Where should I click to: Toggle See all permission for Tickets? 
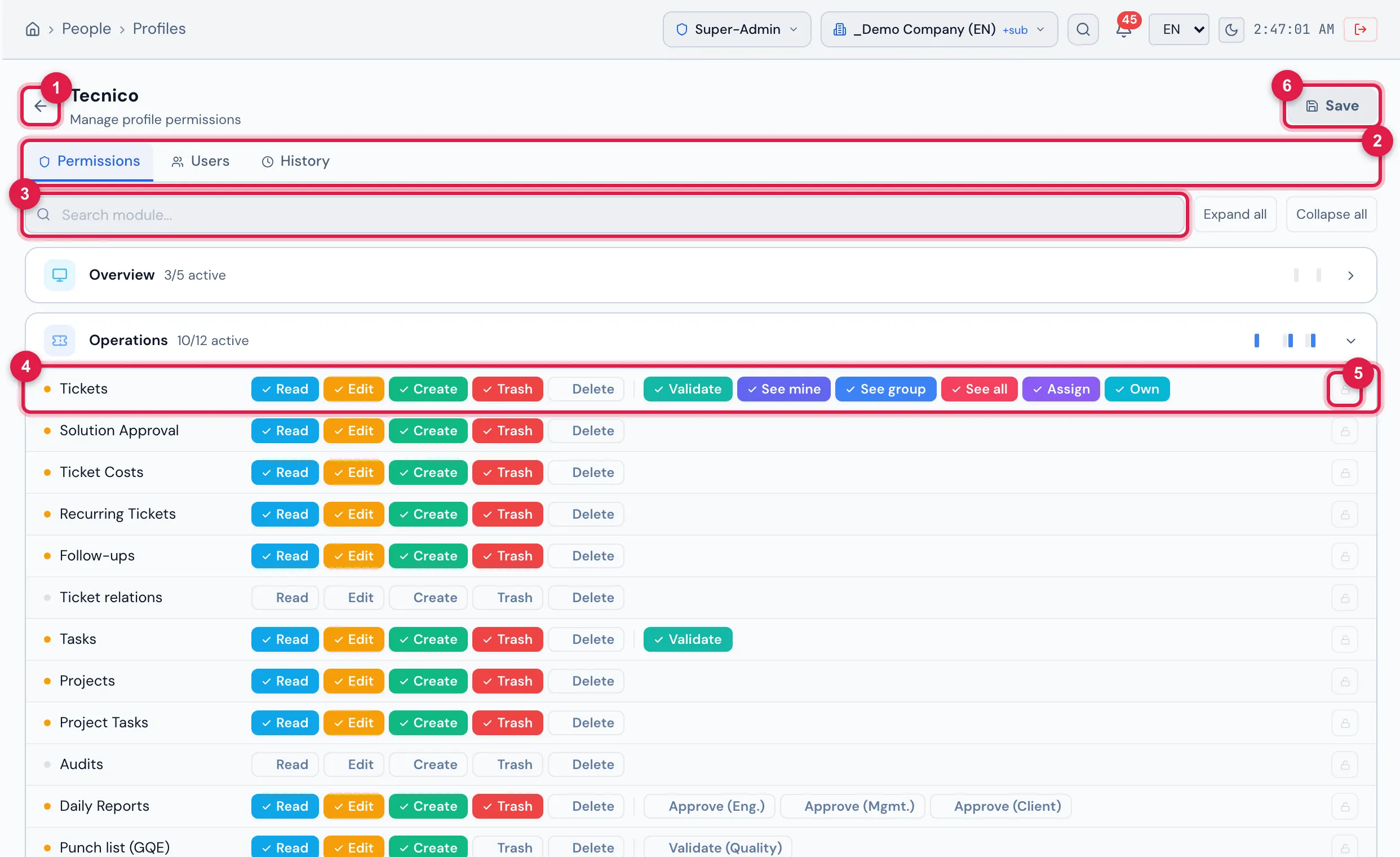click(979, 389)
